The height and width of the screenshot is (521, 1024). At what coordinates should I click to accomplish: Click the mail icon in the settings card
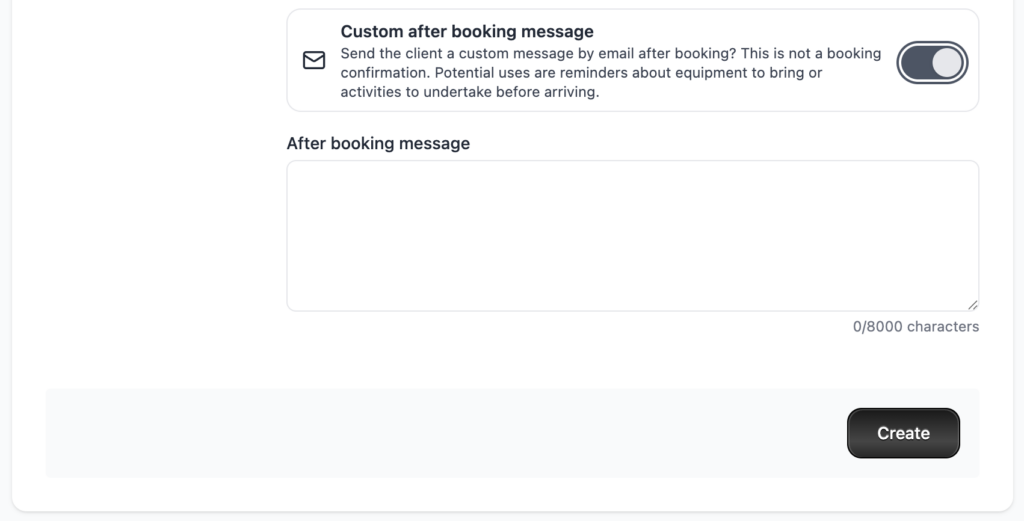314,61
